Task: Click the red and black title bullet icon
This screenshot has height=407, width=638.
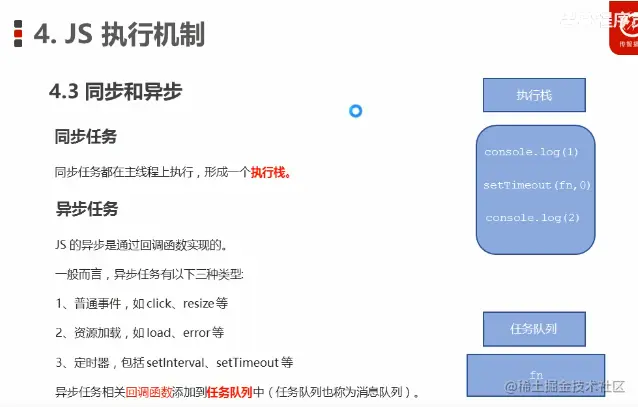Action: (18, 33)
